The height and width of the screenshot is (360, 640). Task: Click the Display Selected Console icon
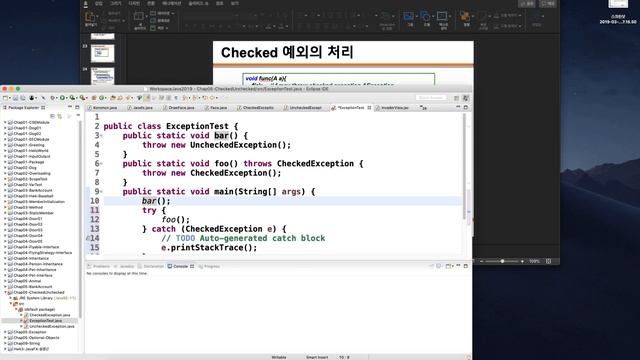click(438, 266)
